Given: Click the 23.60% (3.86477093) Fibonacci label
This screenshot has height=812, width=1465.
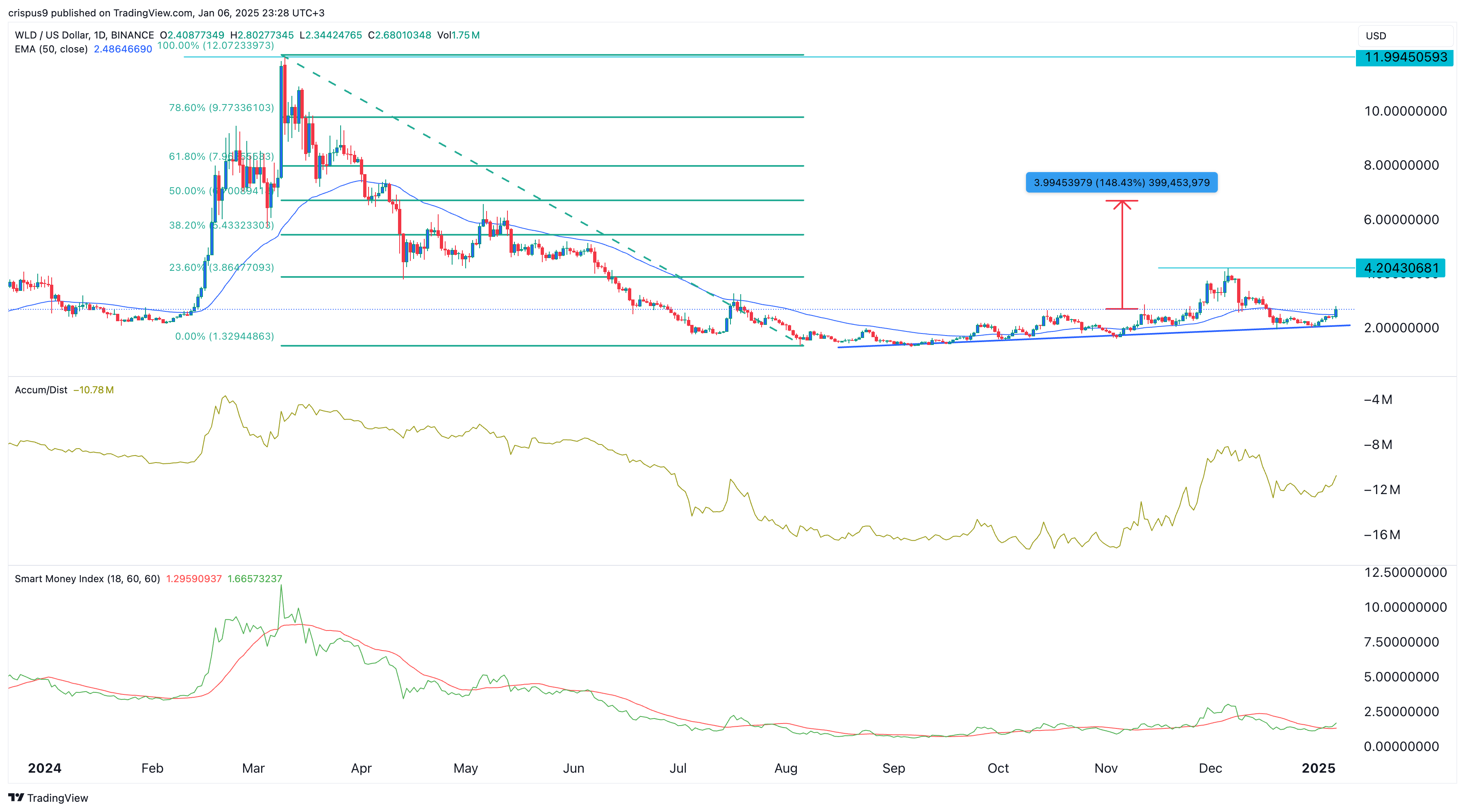Looking at the screenshot, I should pyautogui.click(x=221, y=267).
